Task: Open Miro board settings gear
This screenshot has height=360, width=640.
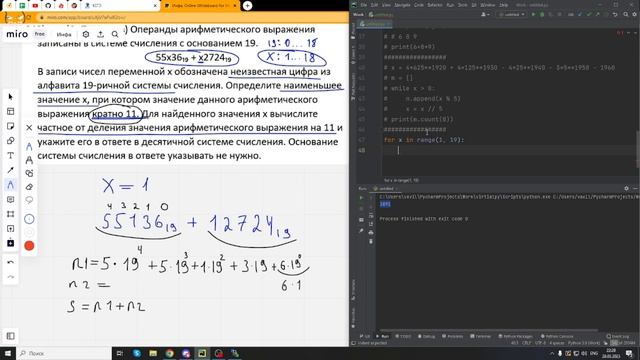Action: coord(86,35)
